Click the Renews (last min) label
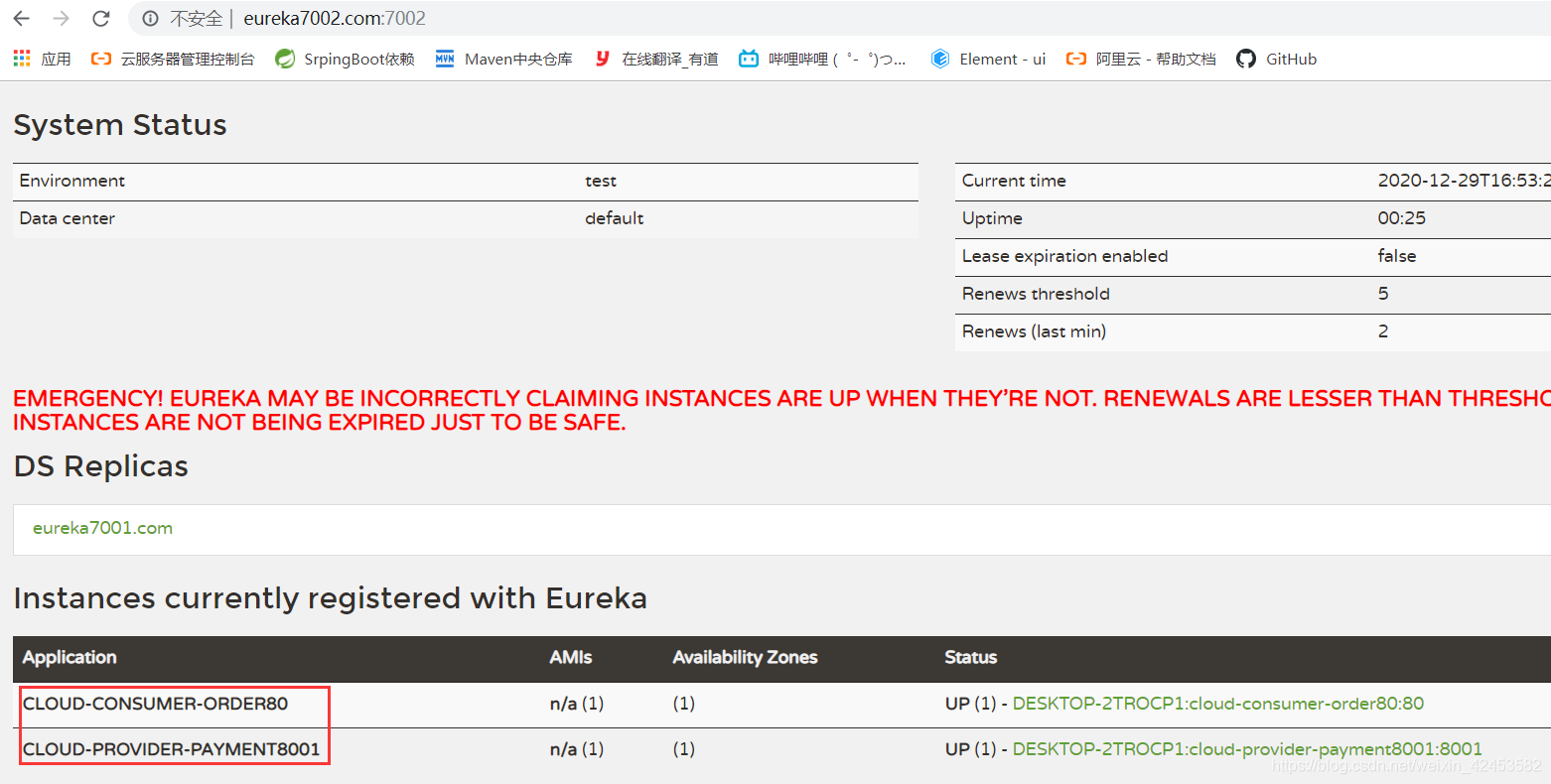Viewport: 1551px width, 784px height. pos(1034,331)
